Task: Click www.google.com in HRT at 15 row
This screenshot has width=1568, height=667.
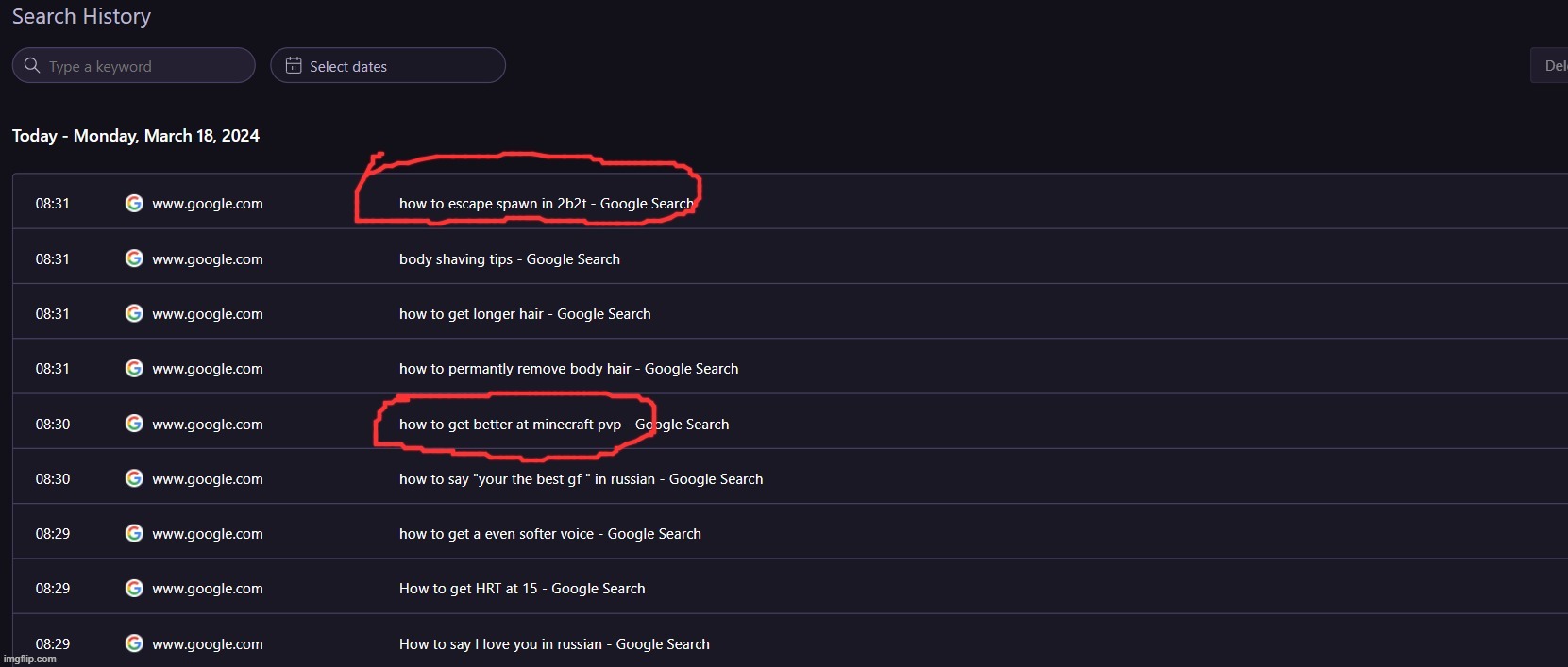Action: point(208,588)
